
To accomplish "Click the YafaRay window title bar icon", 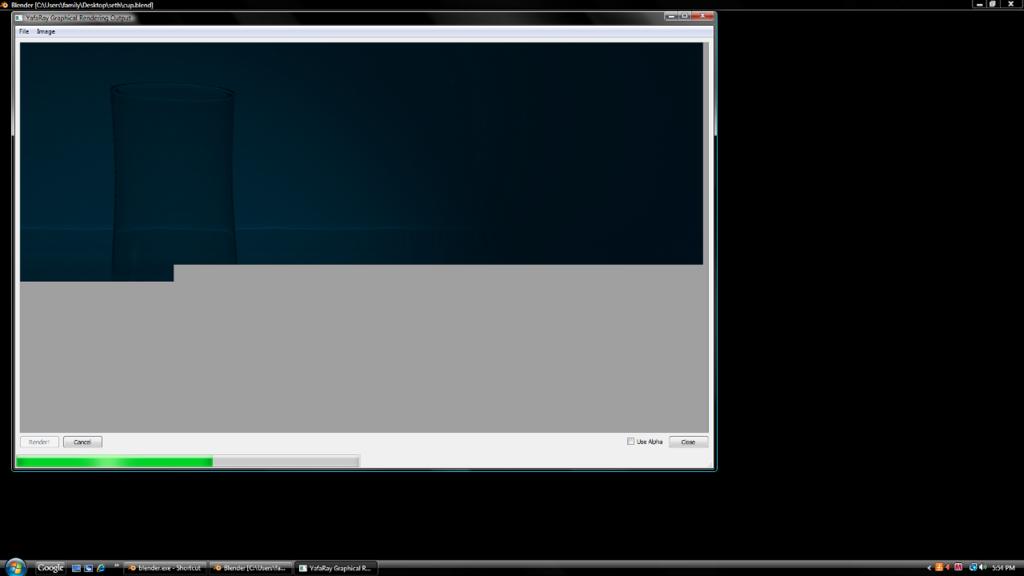I will (x=19, y=18).
